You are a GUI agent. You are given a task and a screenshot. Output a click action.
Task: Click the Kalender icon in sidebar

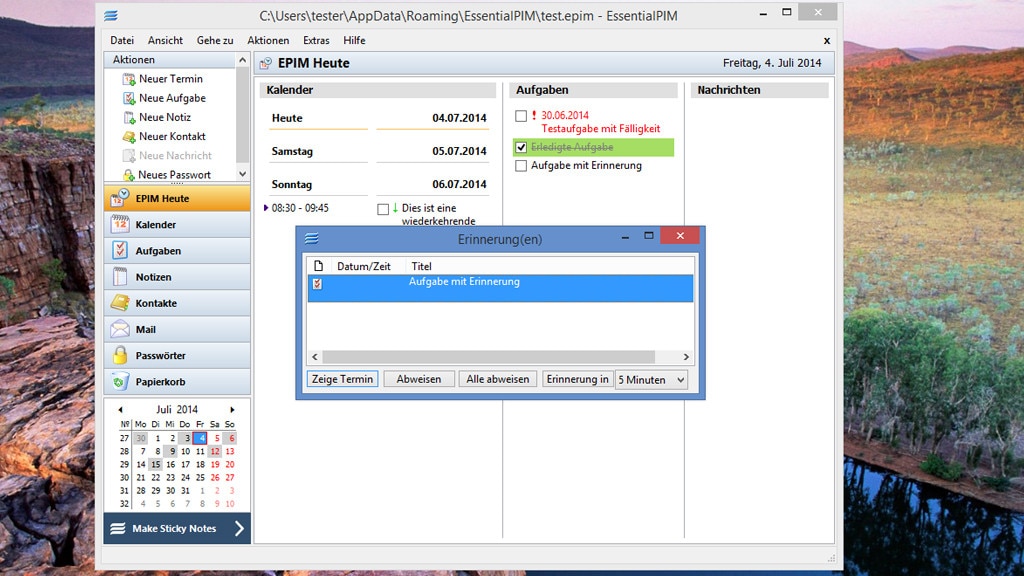point(120,224)
